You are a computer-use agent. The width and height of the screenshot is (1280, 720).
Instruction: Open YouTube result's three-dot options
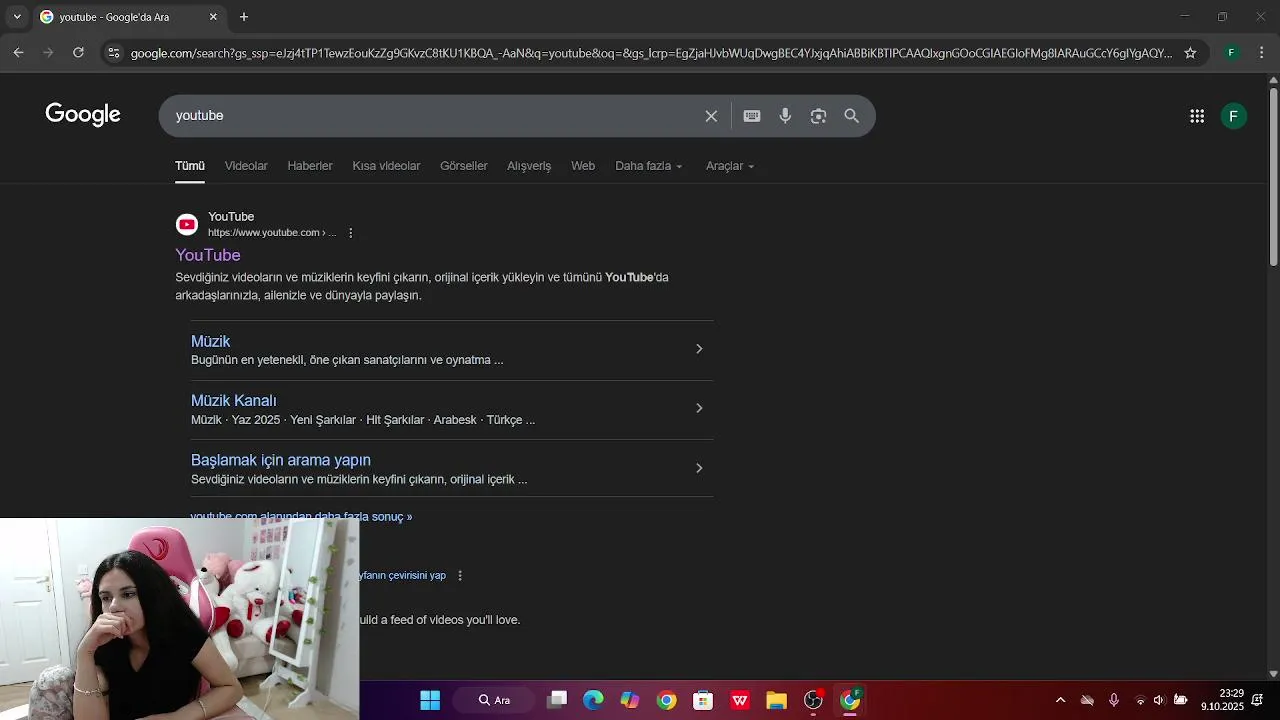tap(350, 233)
